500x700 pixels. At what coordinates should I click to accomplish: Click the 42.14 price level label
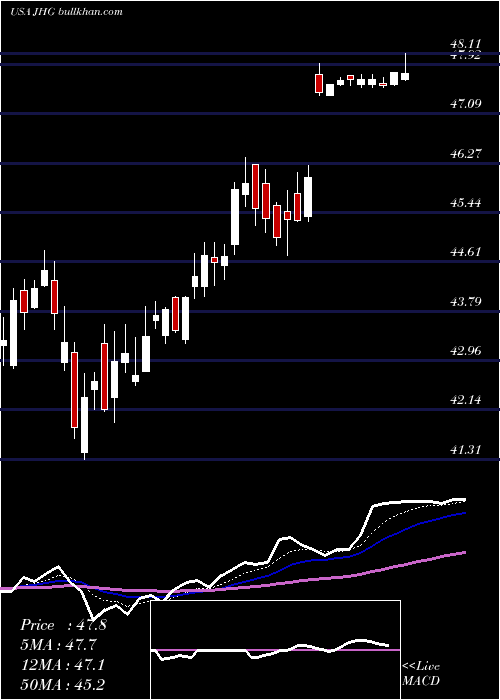[466, 400]
